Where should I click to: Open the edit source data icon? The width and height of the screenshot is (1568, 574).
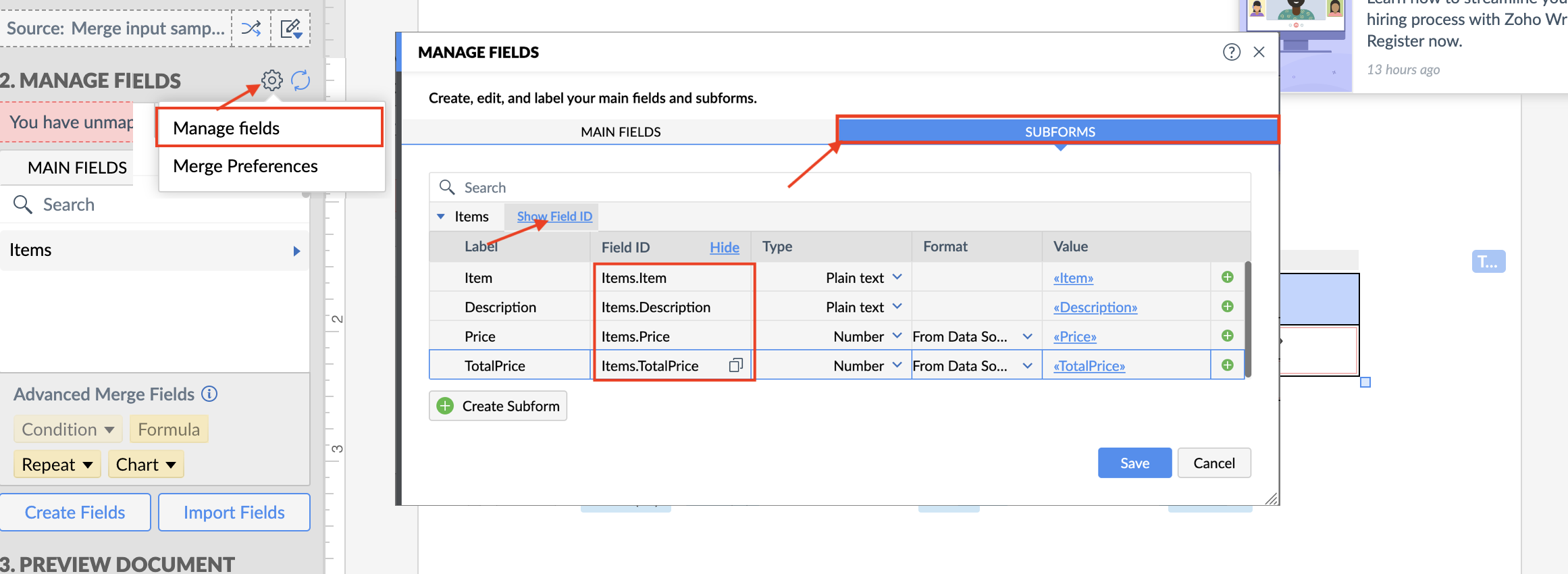click(291, 28)
